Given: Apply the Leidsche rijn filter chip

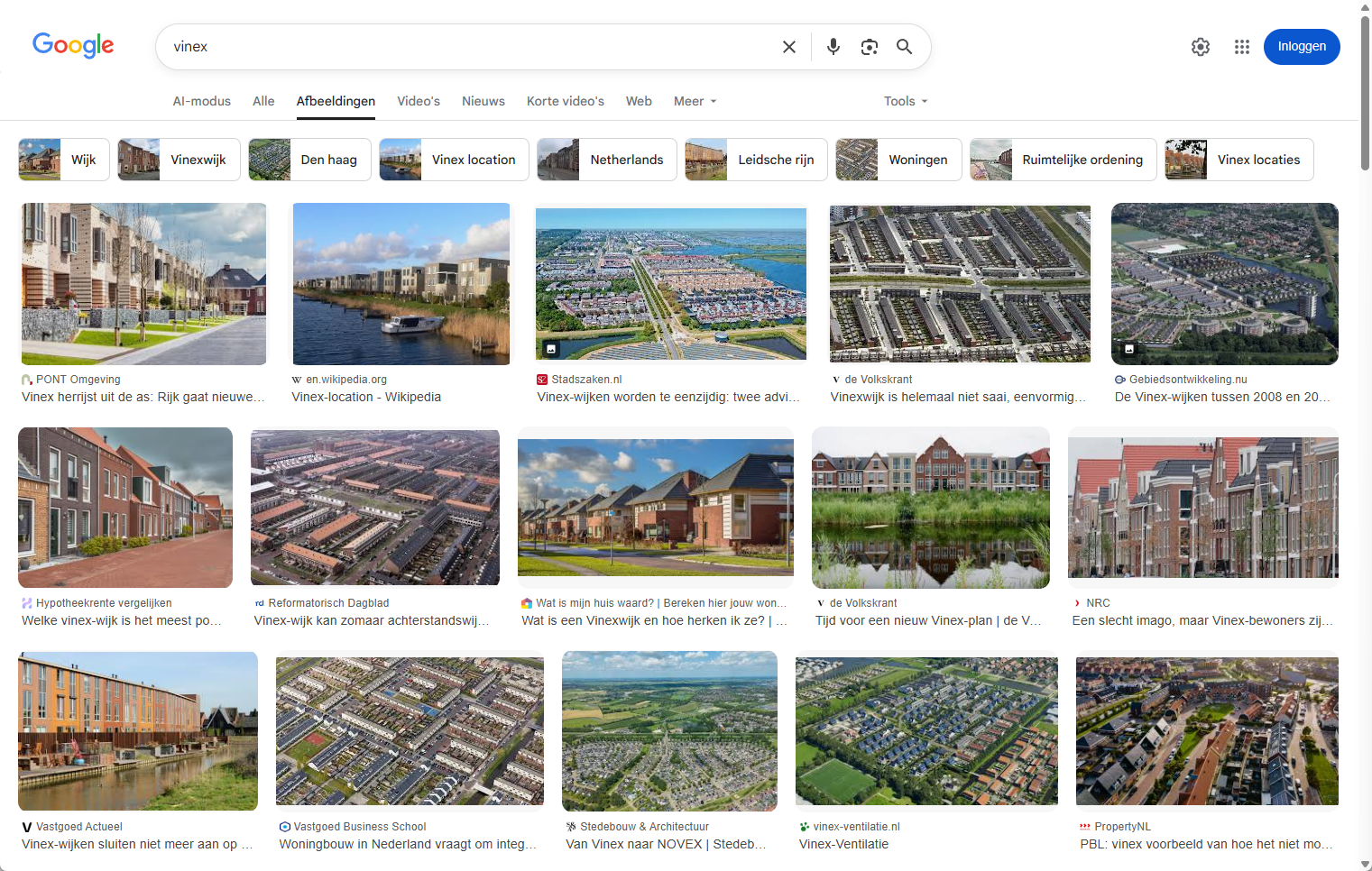Looking at the screenshot, I should (x=756, y=160).
